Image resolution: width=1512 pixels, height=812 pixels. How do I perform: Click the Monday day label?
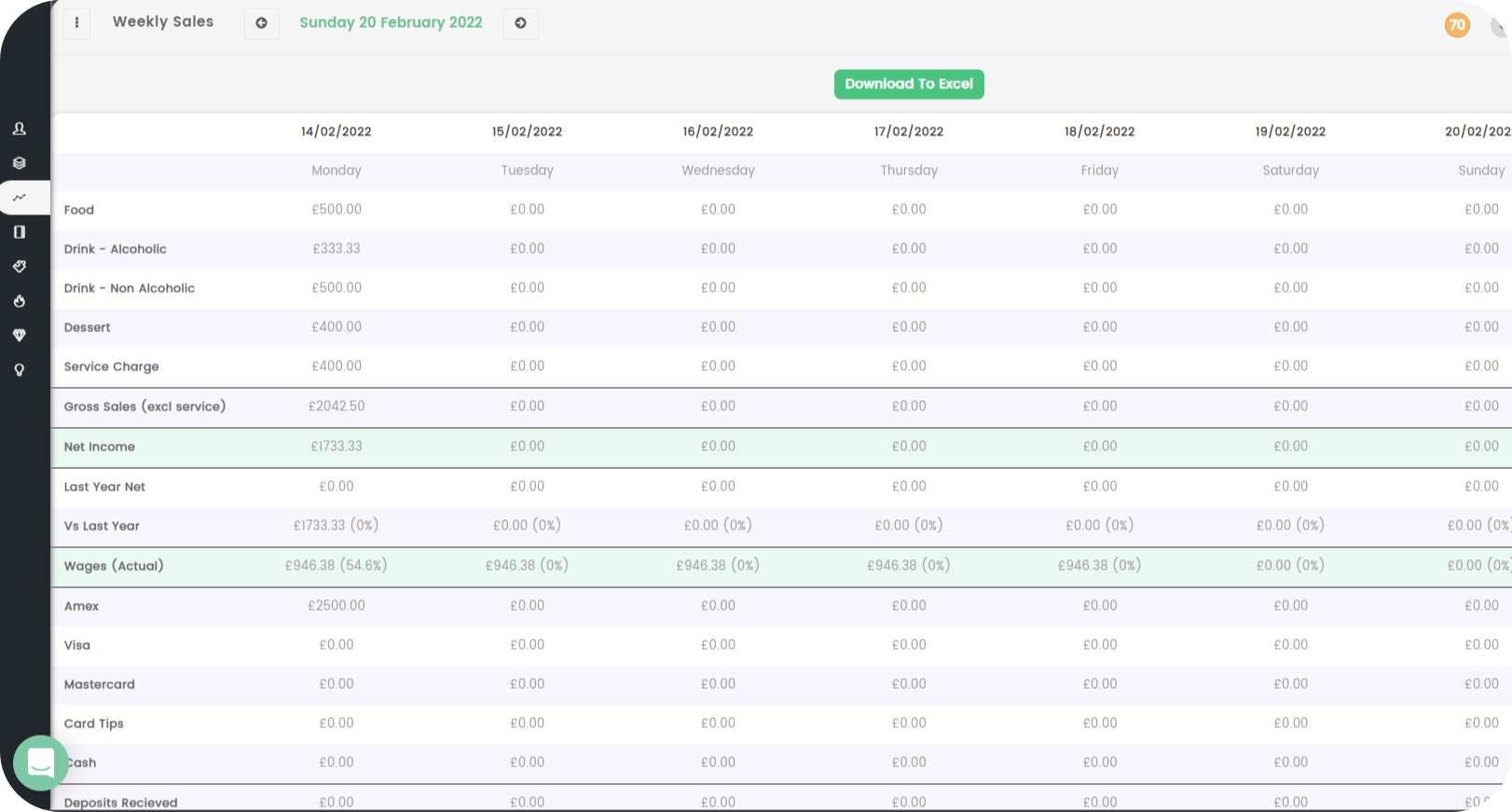pos(337,171)
